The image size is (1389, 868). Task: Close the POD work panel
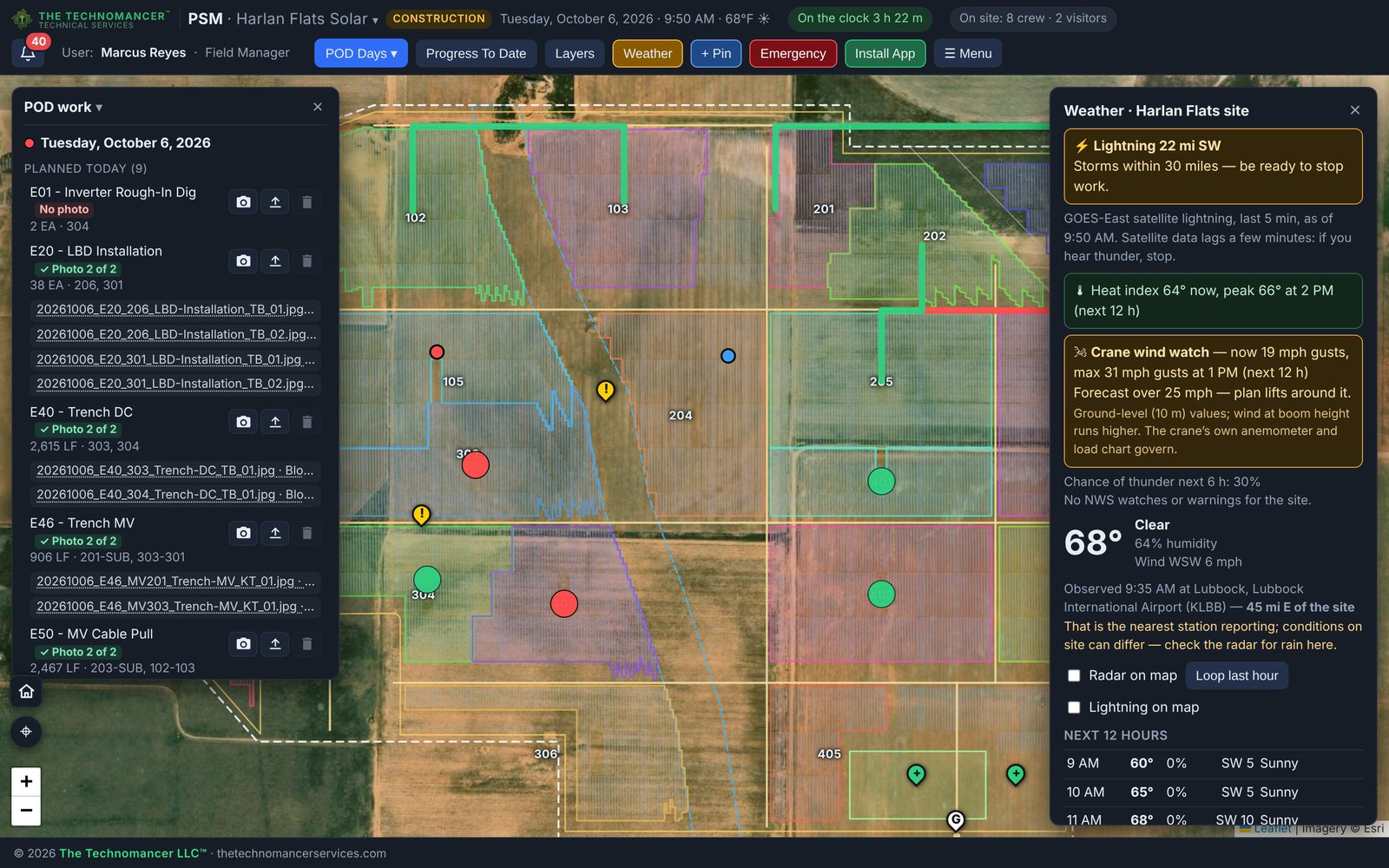318,107
